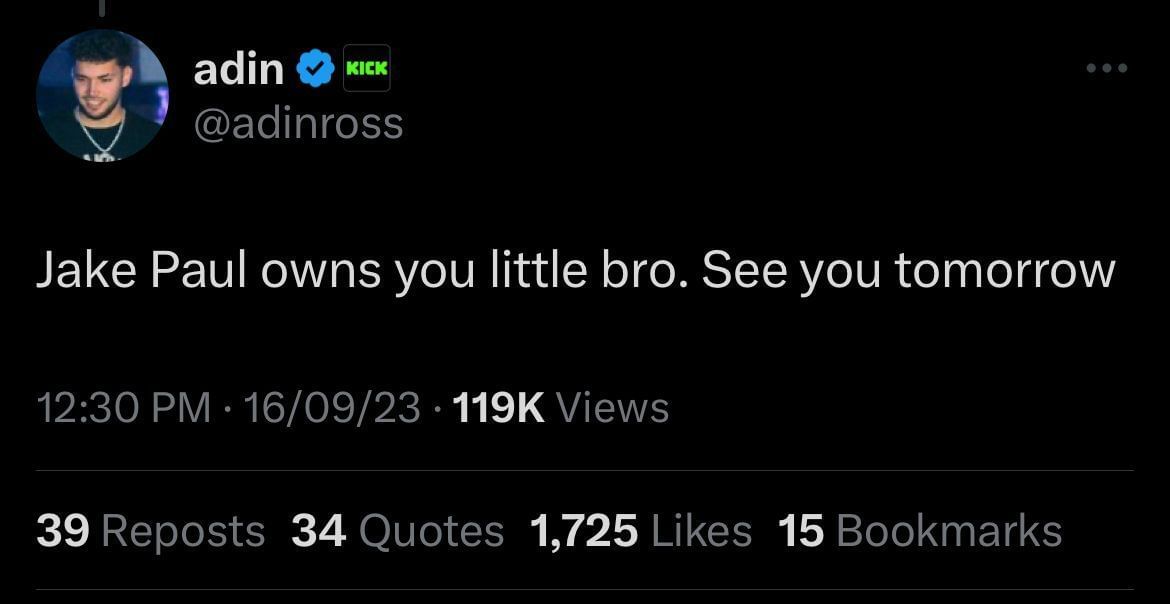Click the 16/09/23 date
The image size is (1170, 604).
[x=335, y=406]
